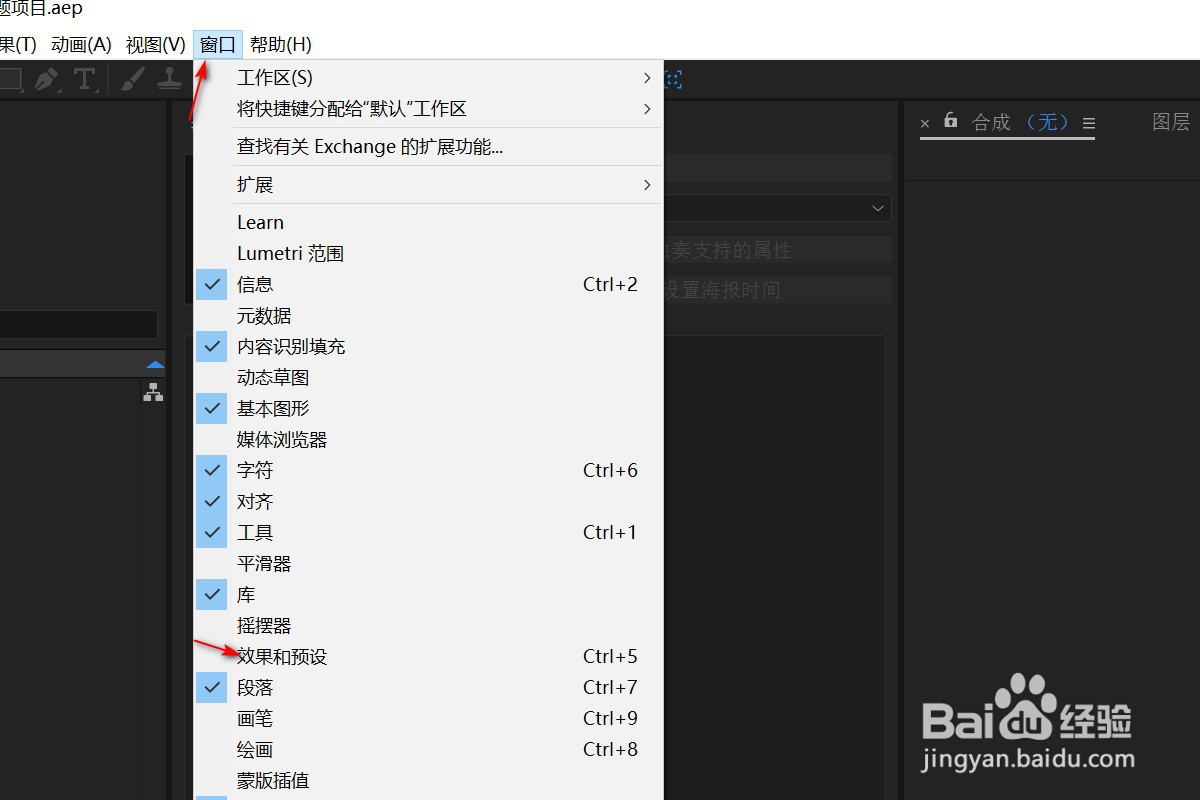Select 摇摆器 in the window menu
The image size is (1200, 800).
click(x=428, y=625)
